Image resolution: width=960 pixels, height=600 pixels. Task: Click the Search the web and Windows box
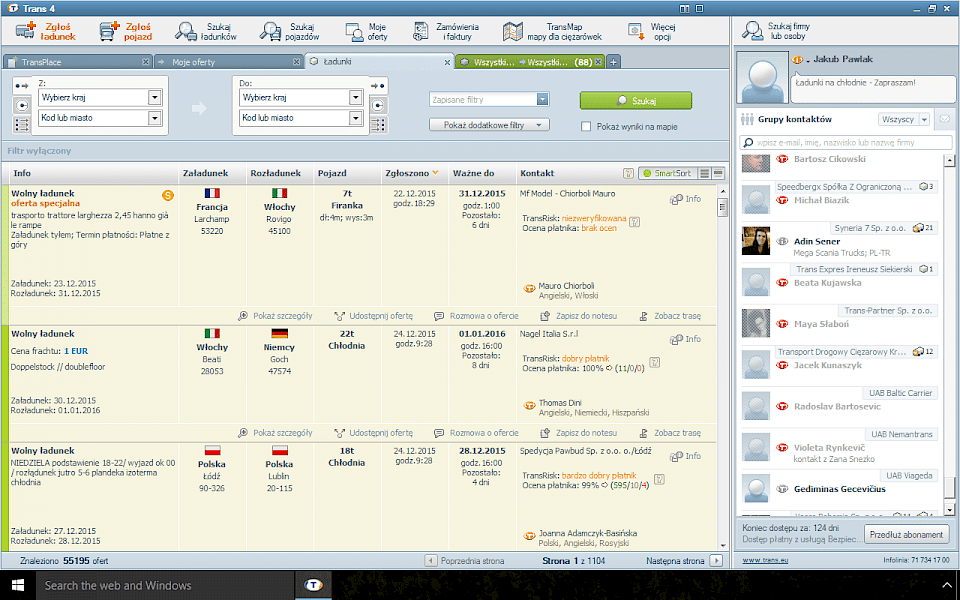coord(165,585)
